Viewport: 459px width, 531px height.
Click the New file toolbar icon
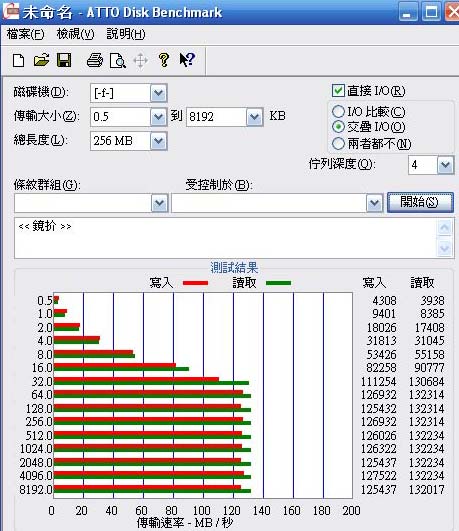19,61
